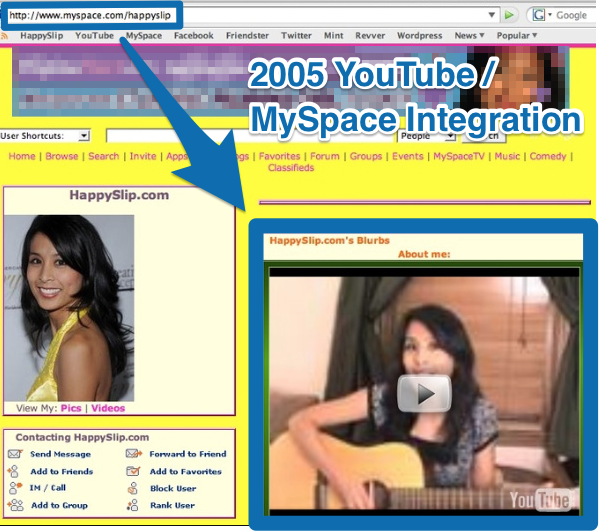Screen dimensions: 599x531
Task: Click the green Go arrow button
Action: (509, 15)
